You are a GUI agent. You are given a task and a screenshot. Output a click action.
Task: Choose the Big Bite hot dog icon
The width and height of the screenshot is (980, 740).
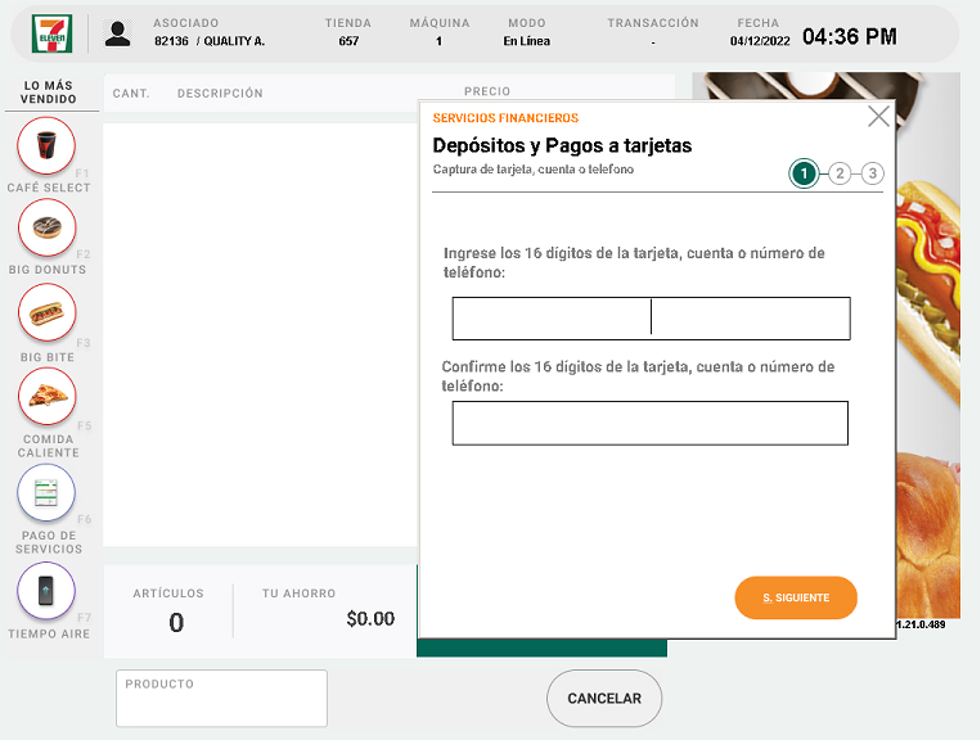pos(46,313)
